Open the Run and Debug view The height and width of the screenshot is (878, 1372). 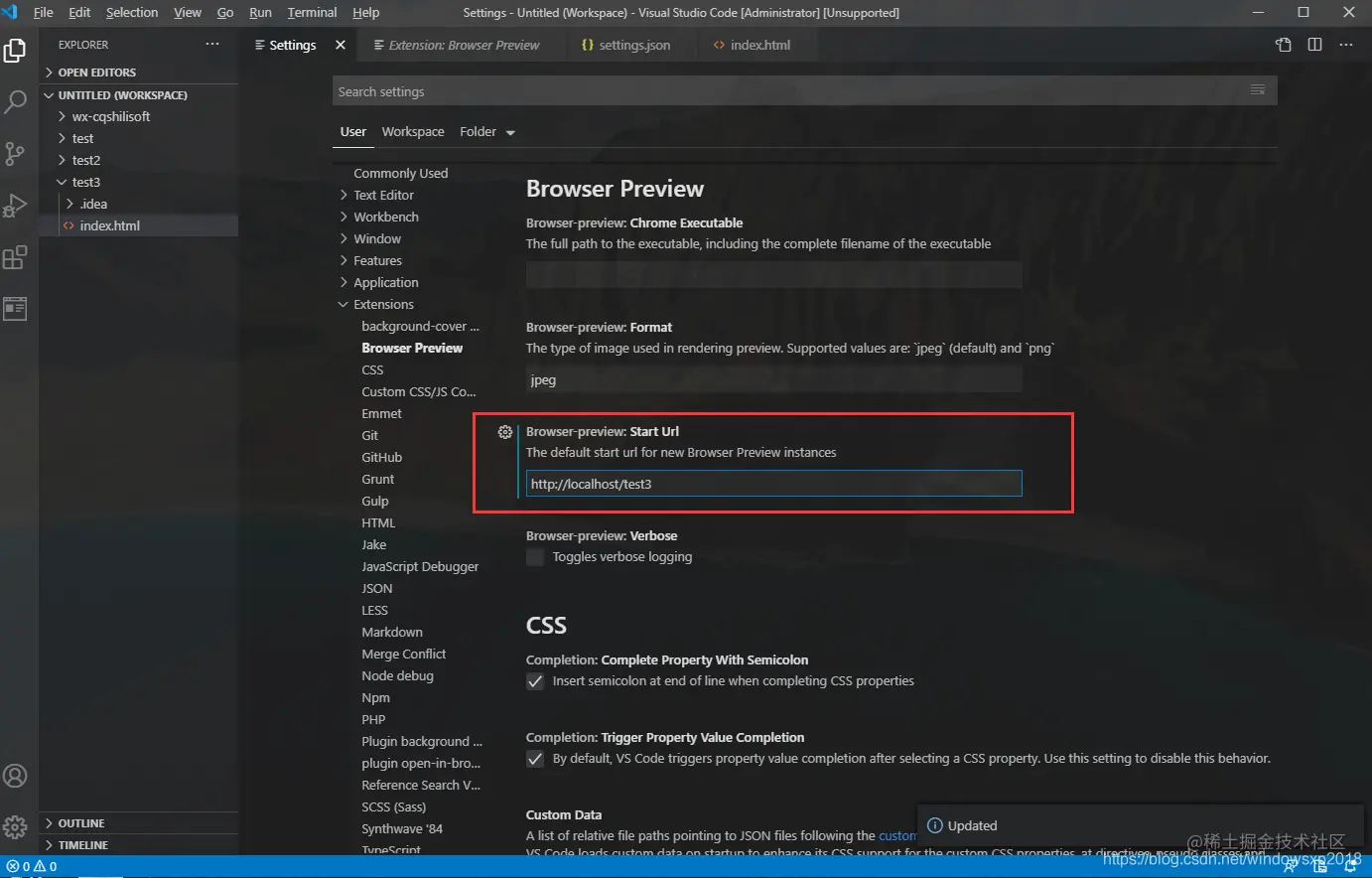point(15,205)
